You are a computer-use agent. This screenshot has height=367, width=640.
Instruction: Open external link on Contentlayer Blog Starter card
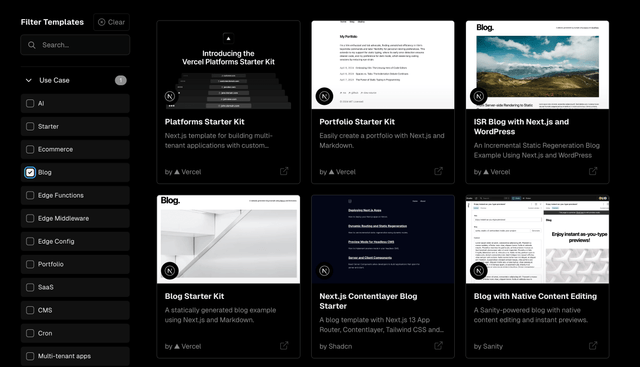click(x=438, y=346)
